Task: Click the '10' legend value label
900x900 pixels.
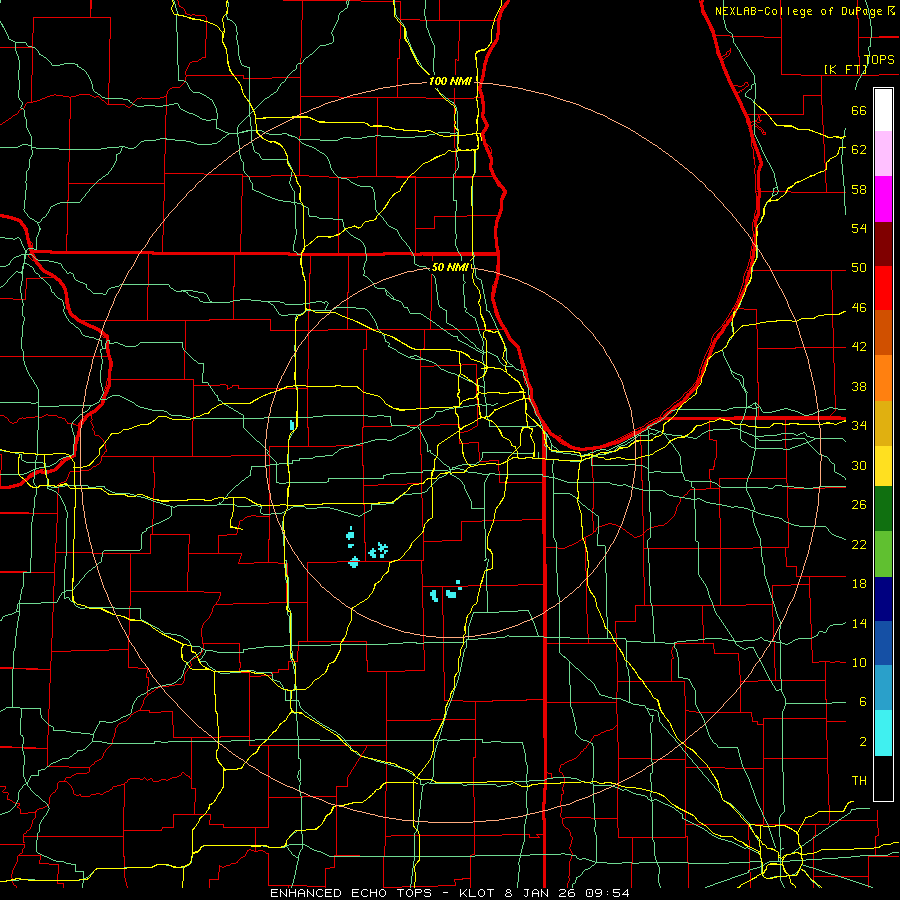Action: click(859, 662)
